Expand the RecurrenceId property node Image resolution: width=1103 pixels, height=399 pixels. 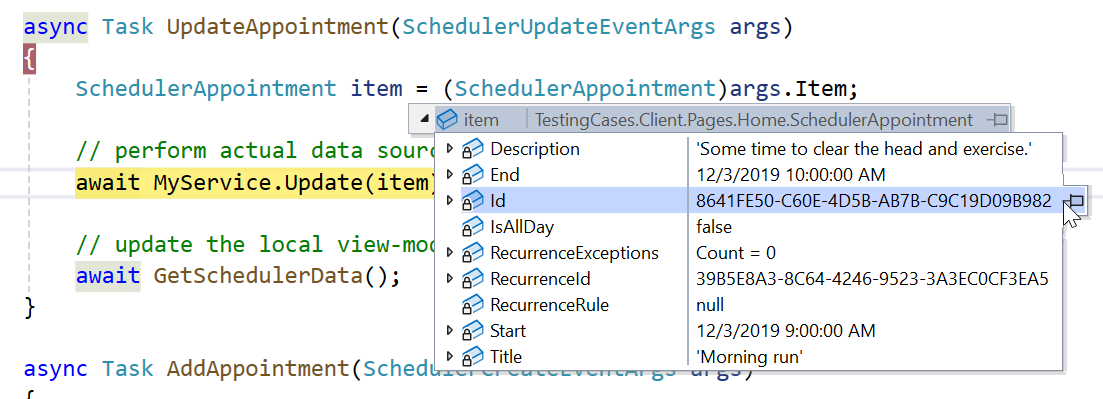(x=450, y=279)
